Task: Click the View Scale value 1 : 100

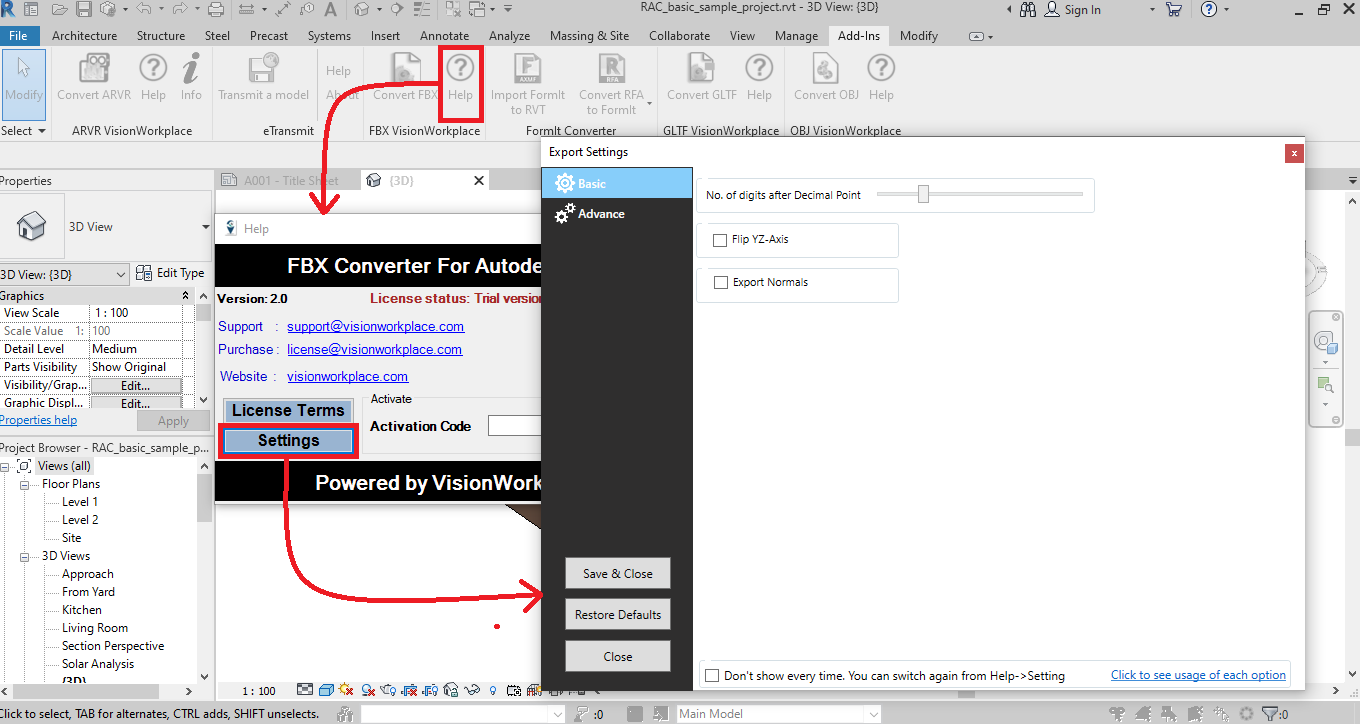Action: (x=135, y=313)
